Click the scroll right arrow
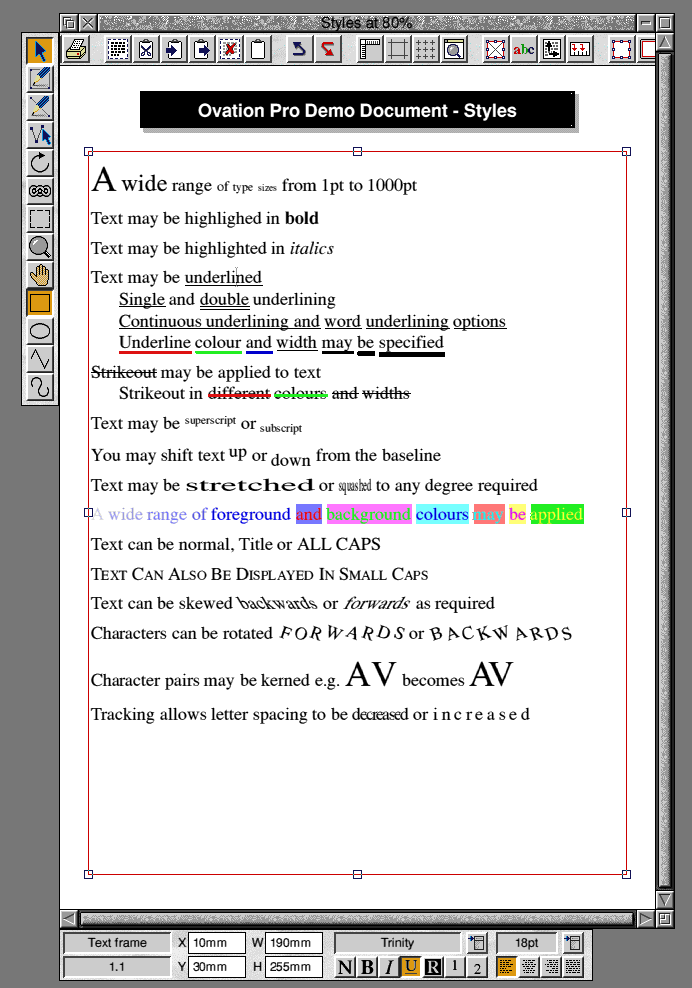Viewport: 692px width, 988px height. click(x=646, y=919)
